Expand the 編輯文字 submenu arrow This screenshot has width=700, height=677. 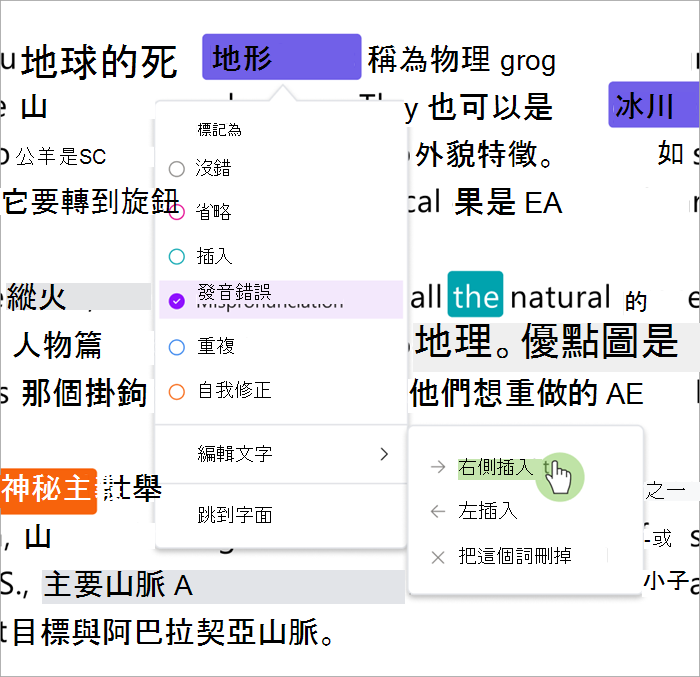pos(384,454)
